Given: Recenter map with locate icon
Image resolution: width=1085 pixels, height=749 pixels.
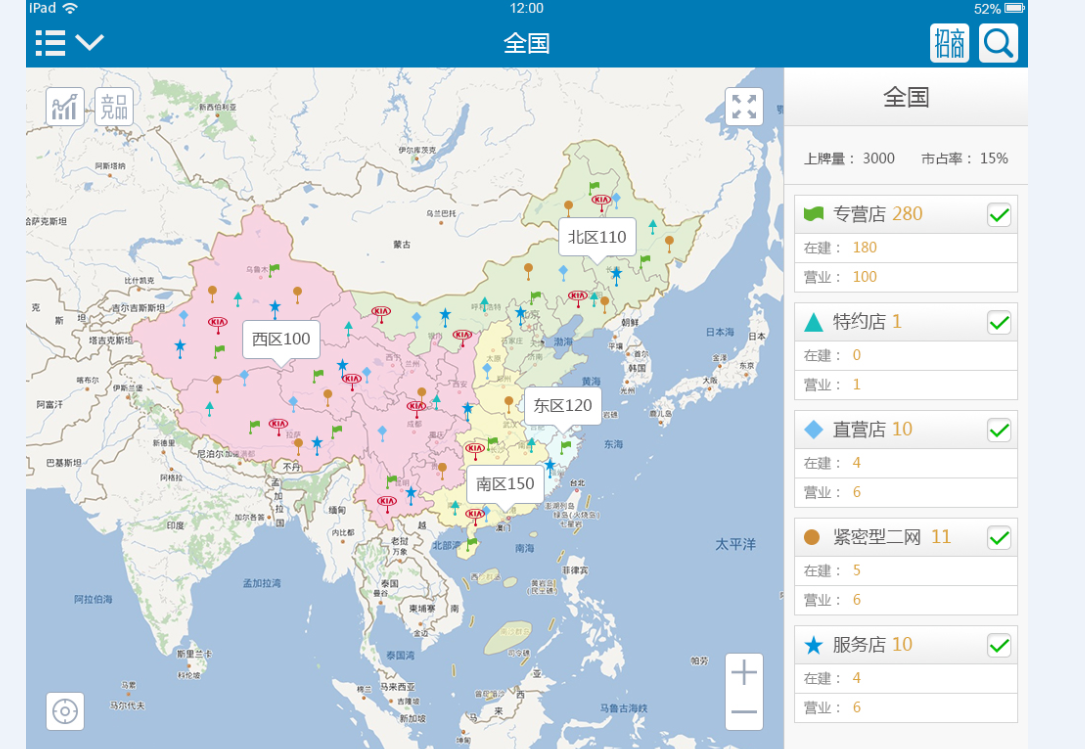Looking at the screenshot, I should (x=65, y=711).
